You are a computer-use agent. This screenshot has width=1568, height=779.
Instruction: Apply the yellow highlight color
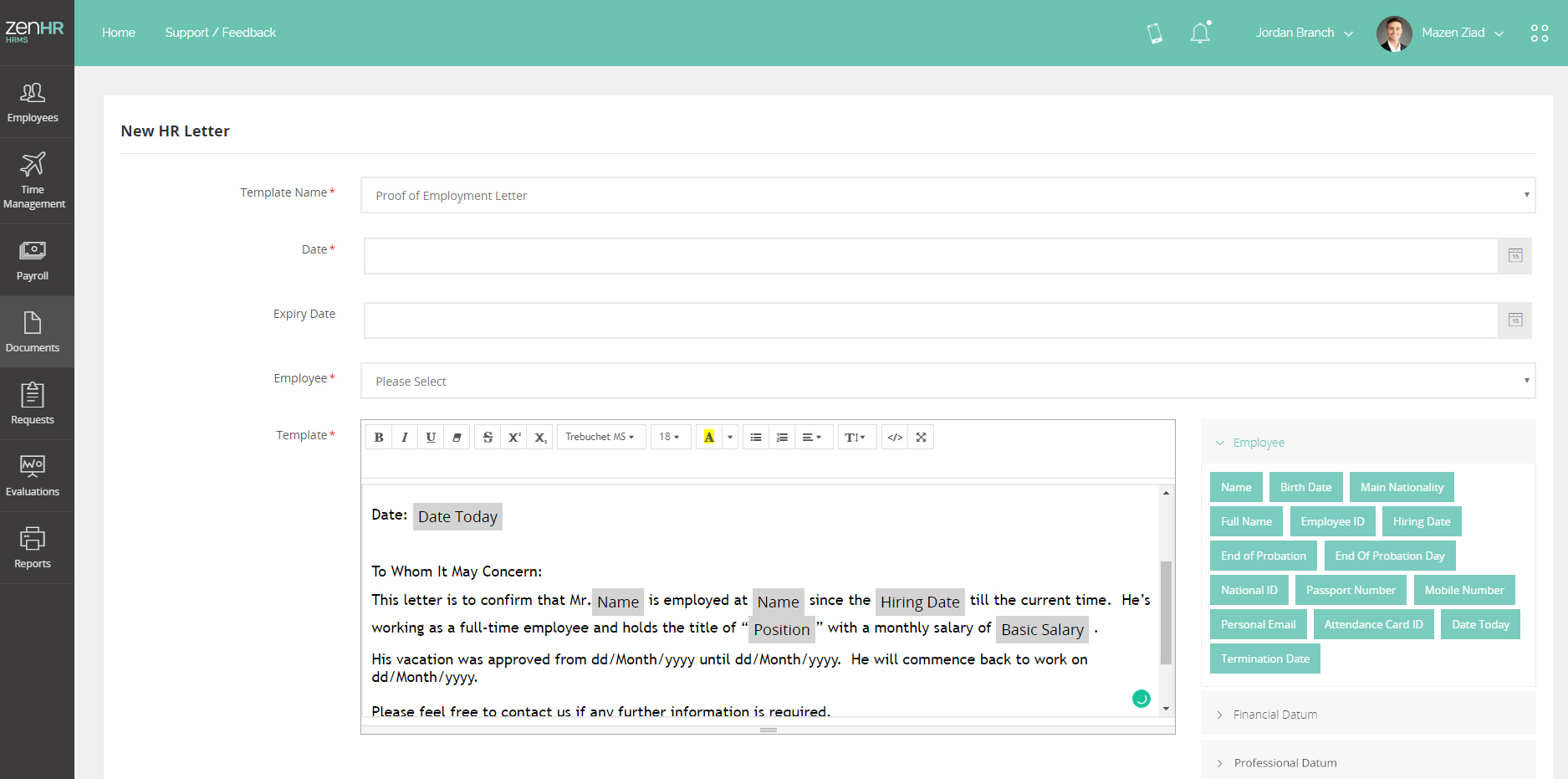click(709, 437)
